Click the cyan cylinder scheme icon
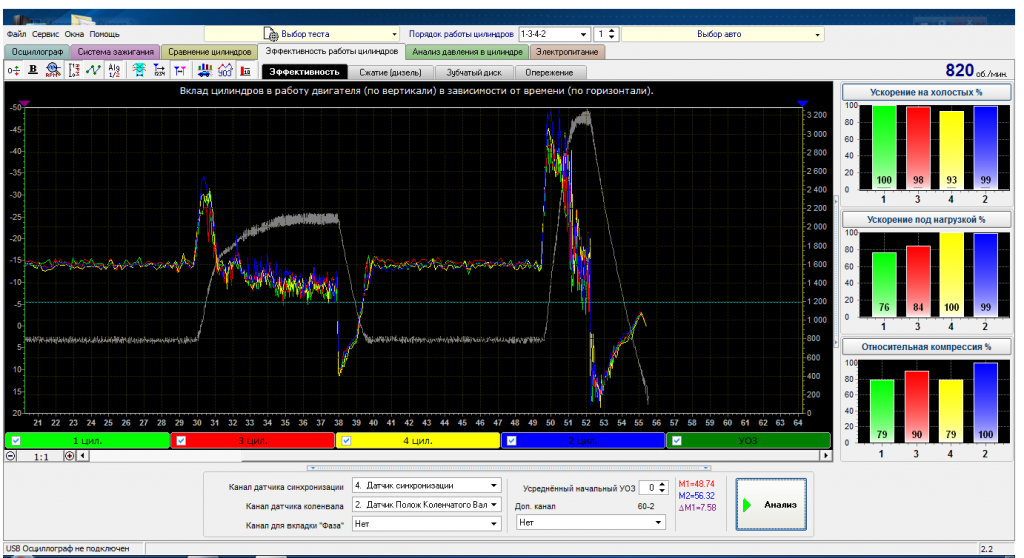This screenshot has width=1024, height=558. (138, 71)
